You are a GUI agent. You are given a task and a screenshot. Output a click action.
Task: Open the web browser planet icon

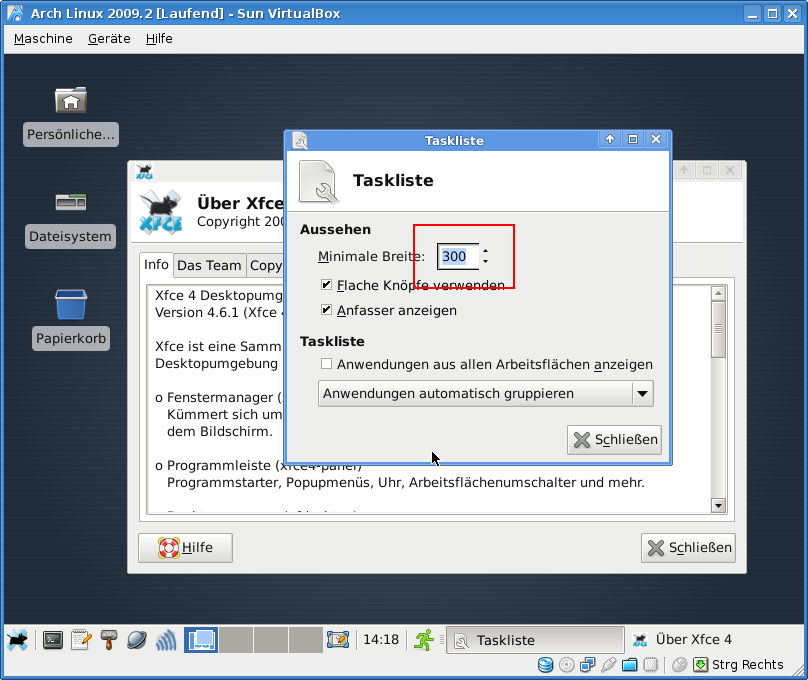(137, 640)
